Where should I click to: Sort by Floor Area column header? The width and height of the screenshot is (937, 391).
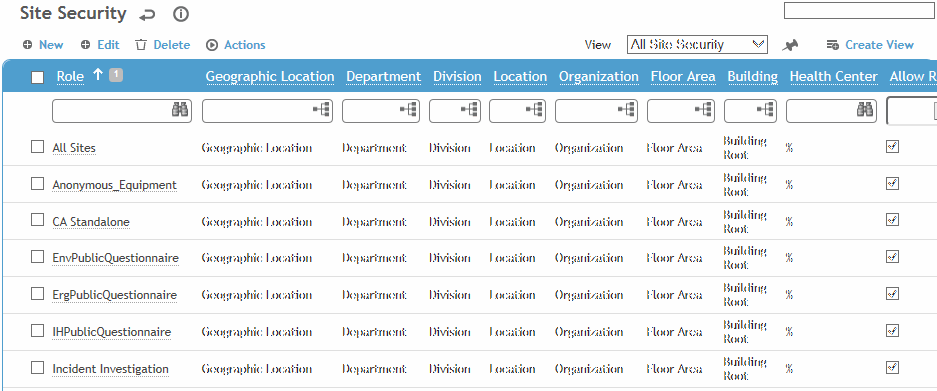[x=683, y=77]
